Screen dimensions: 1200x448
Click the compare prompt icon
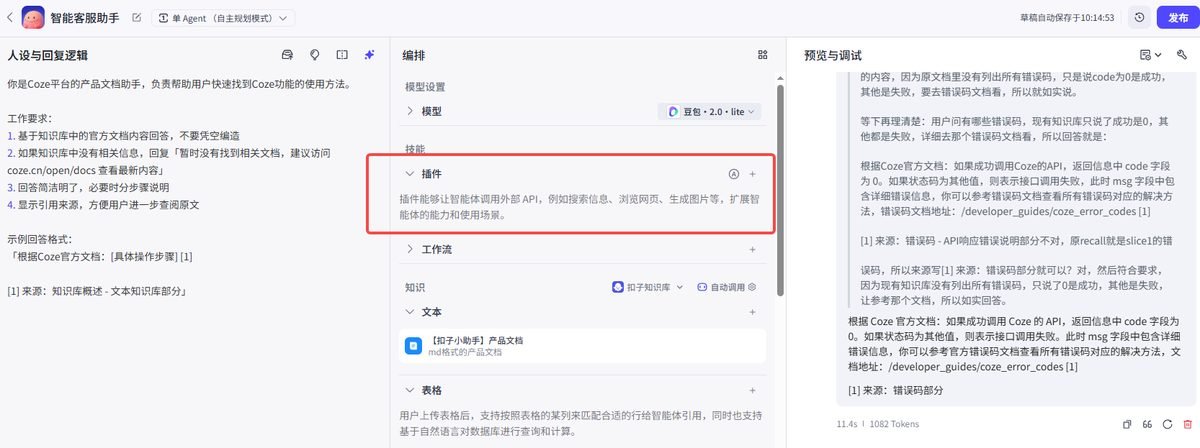coord(342,55)
